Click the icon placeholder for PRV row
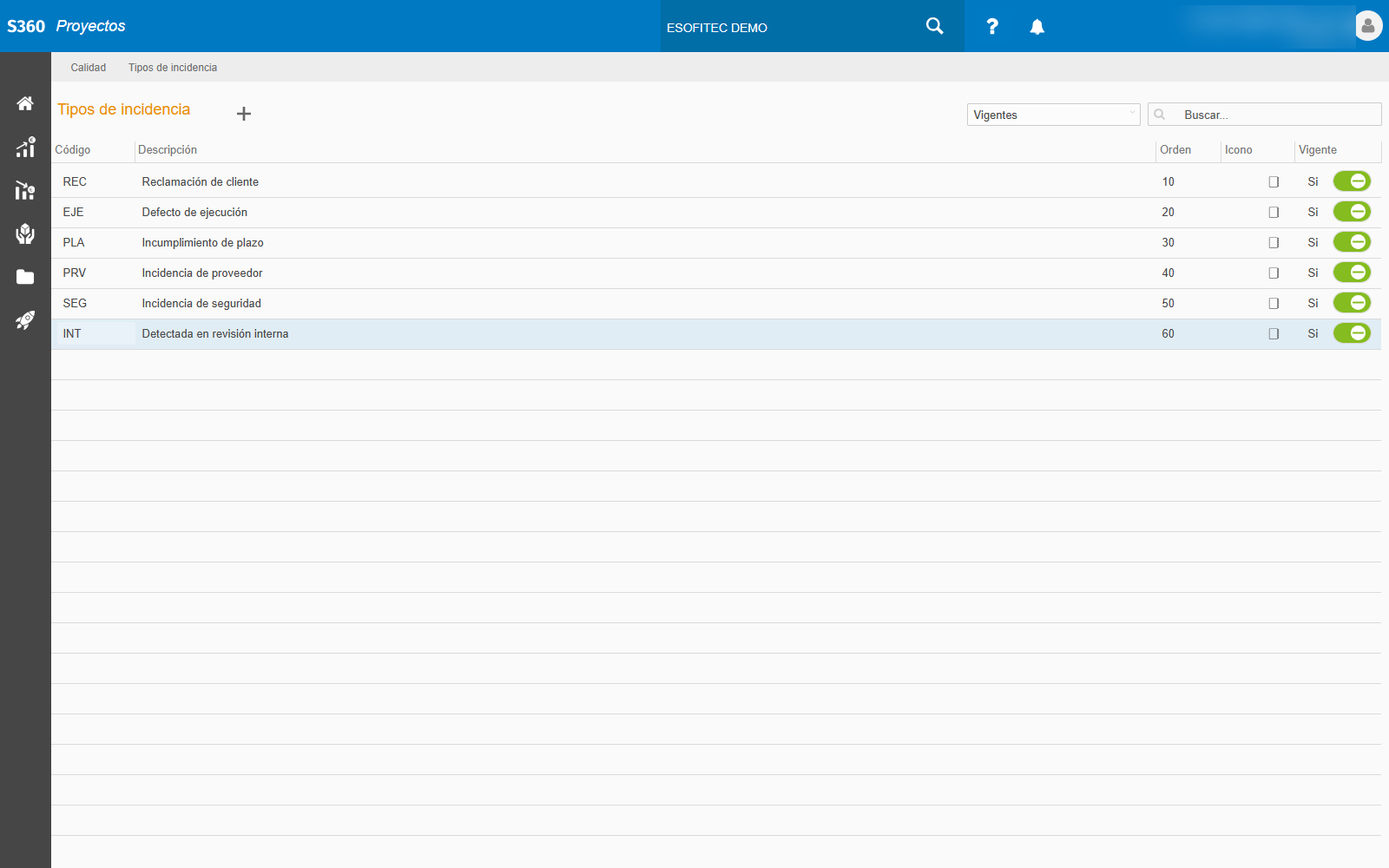 1274,273
